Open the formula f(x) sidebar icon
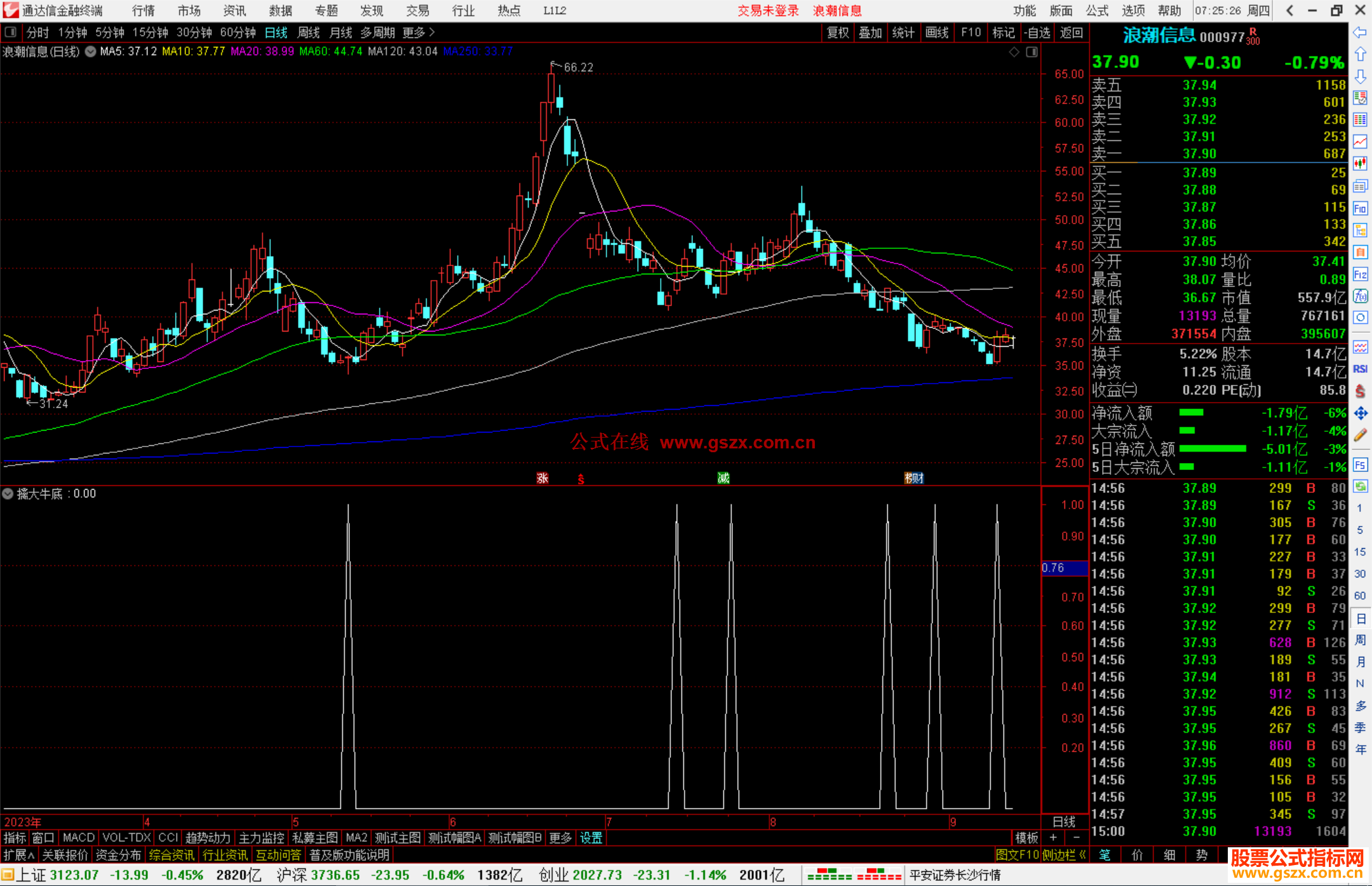This screenshot has height=886, width=1372. (1360, 296)
